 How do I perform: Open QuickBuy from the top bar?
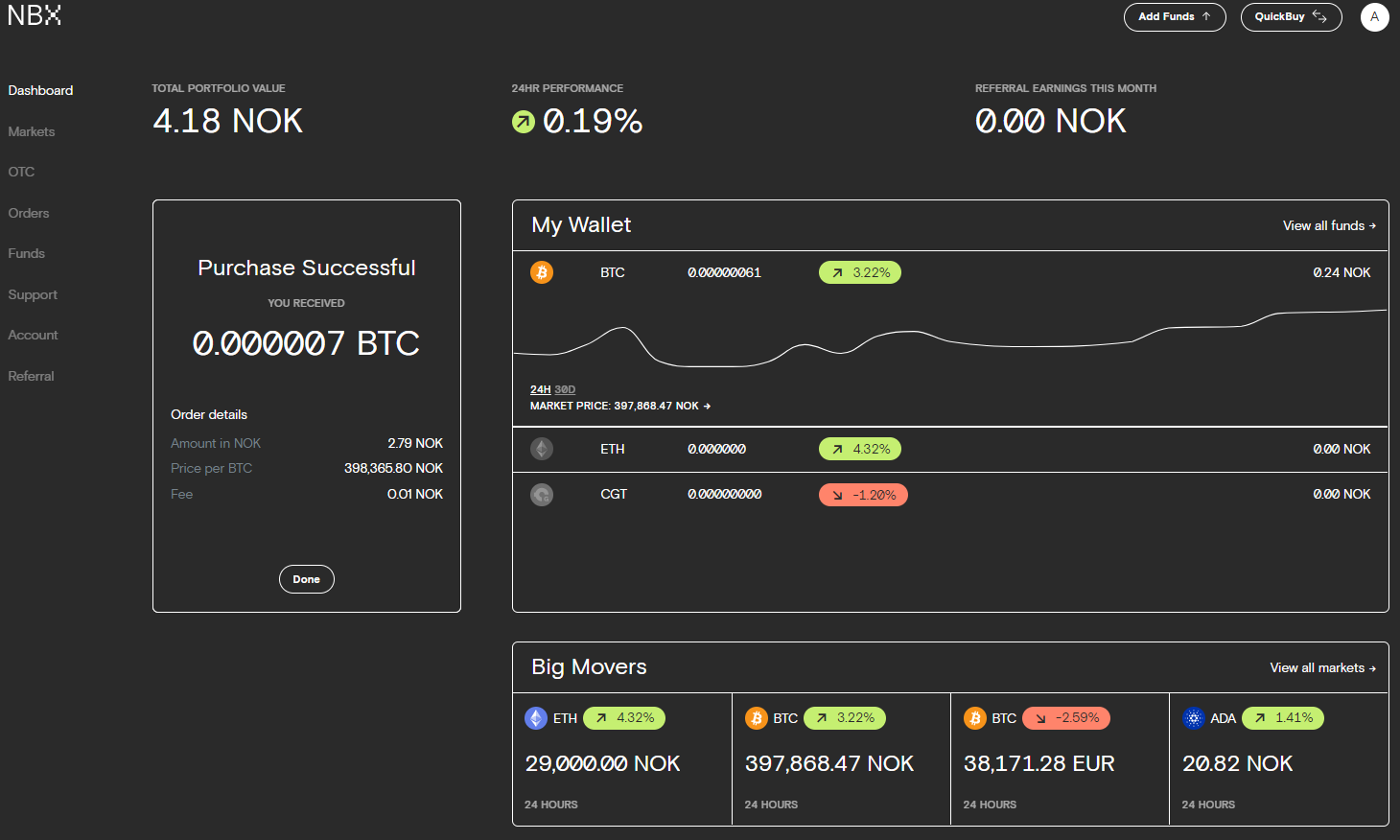tap(1290, 17)
